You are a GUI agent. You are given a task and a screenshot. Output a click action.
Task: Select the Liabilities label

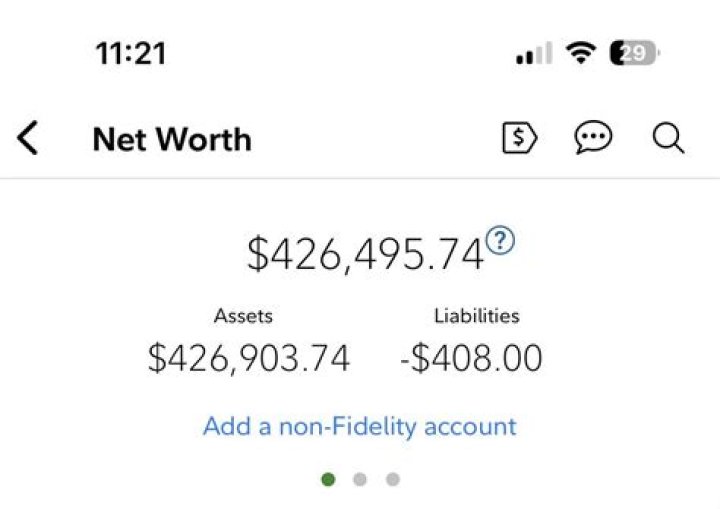point(476,316)
